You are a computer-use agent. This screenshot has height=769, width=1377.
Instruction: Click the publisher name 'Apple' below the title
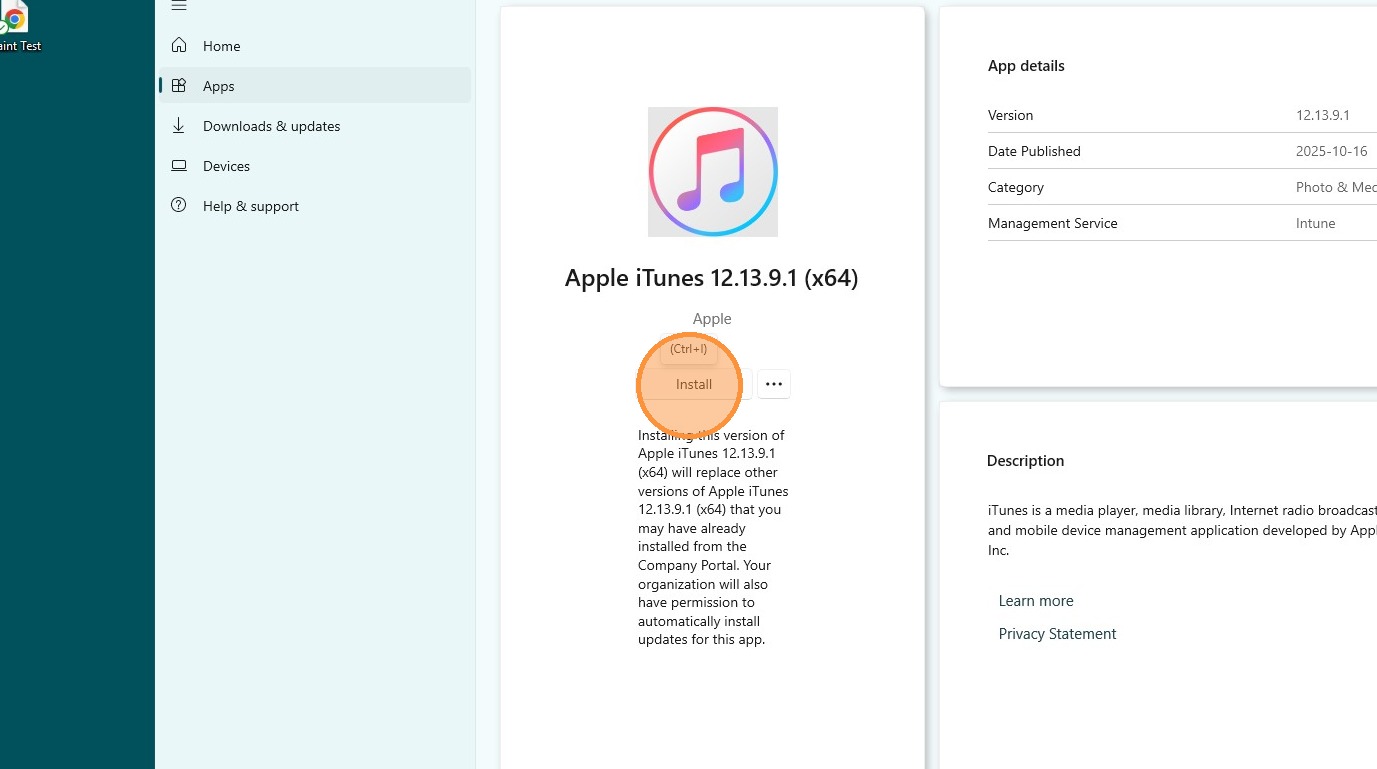coord(712,319)
